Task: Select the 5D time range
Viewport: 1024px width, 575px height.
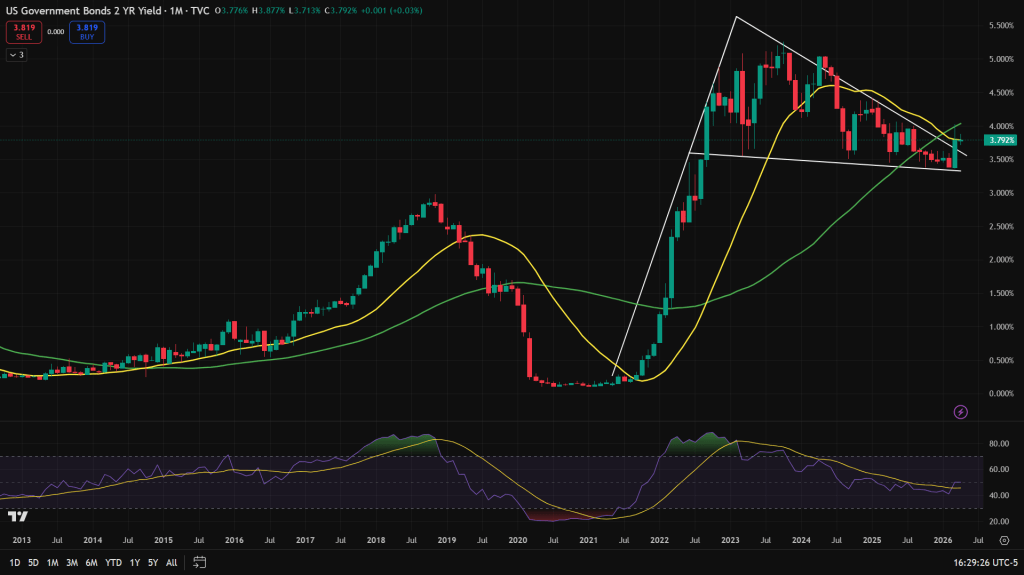Action: (35, 562)
